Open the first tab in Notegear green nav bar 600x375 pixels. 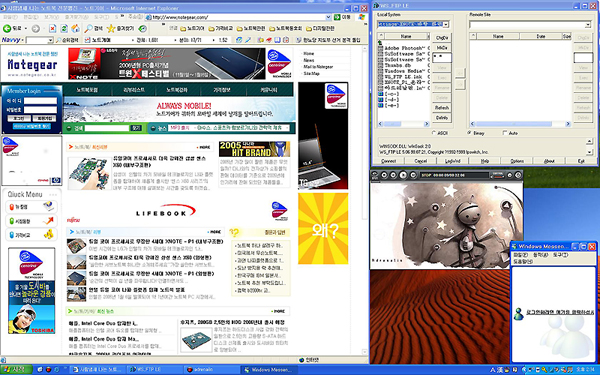pos(87,90)
